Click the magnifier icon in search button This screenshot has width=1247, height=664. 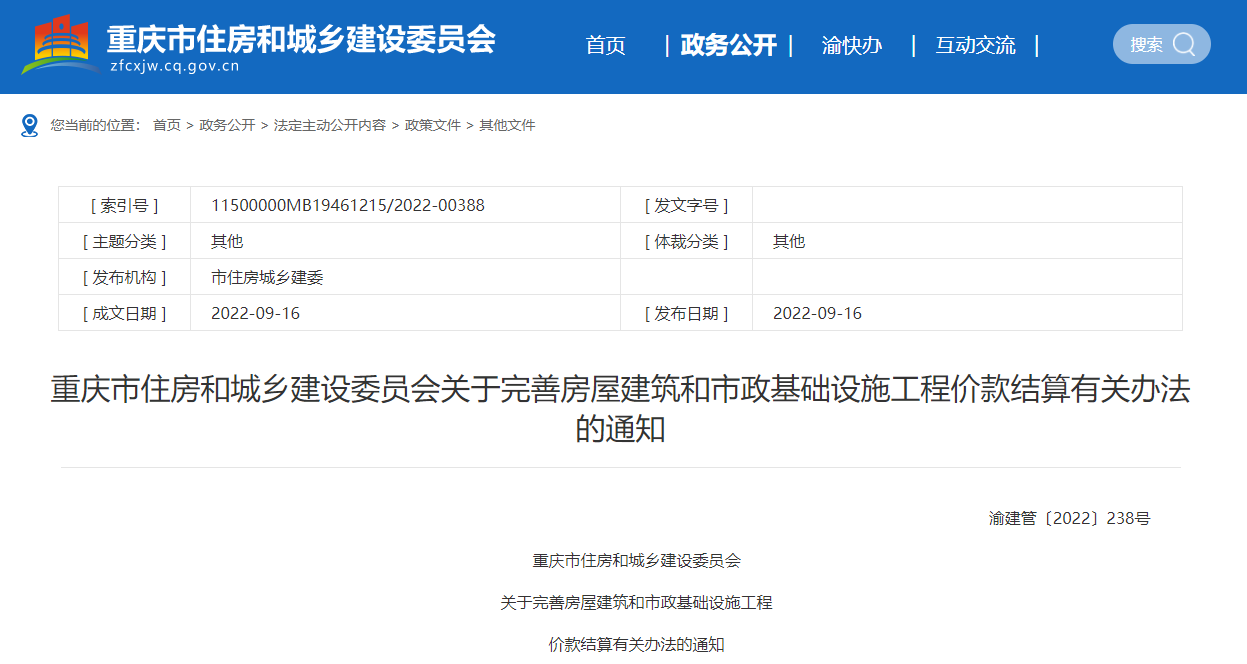(1184, 44)
